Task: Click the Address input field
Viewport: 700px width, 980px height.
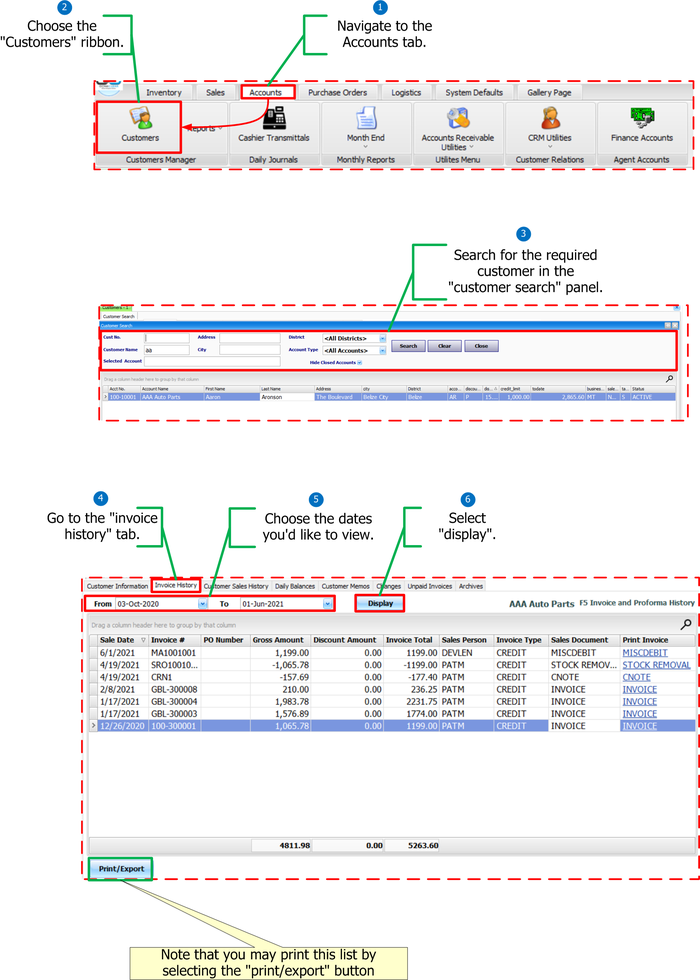Action: point(249,338)
